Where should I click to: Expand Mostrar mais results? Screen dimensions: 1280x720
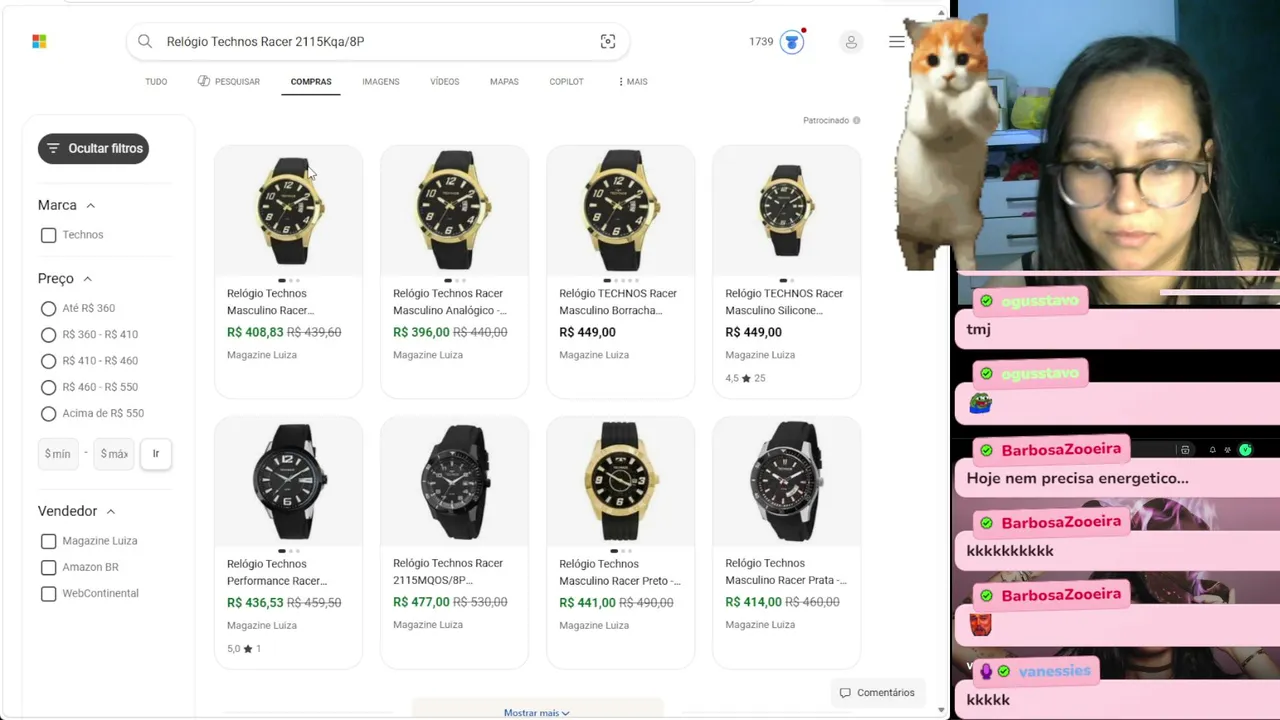point(537,712)
